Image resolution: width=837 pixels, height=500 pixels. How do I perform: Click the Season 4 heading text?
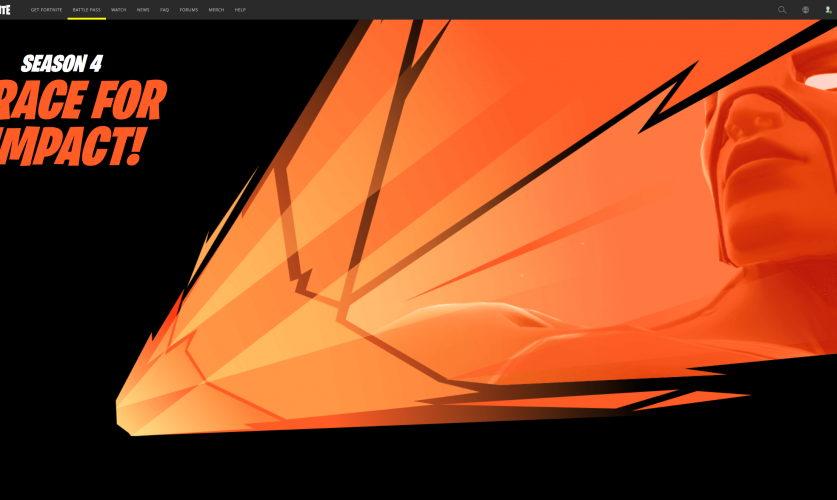pyautogui.click(x=61, y=64)
